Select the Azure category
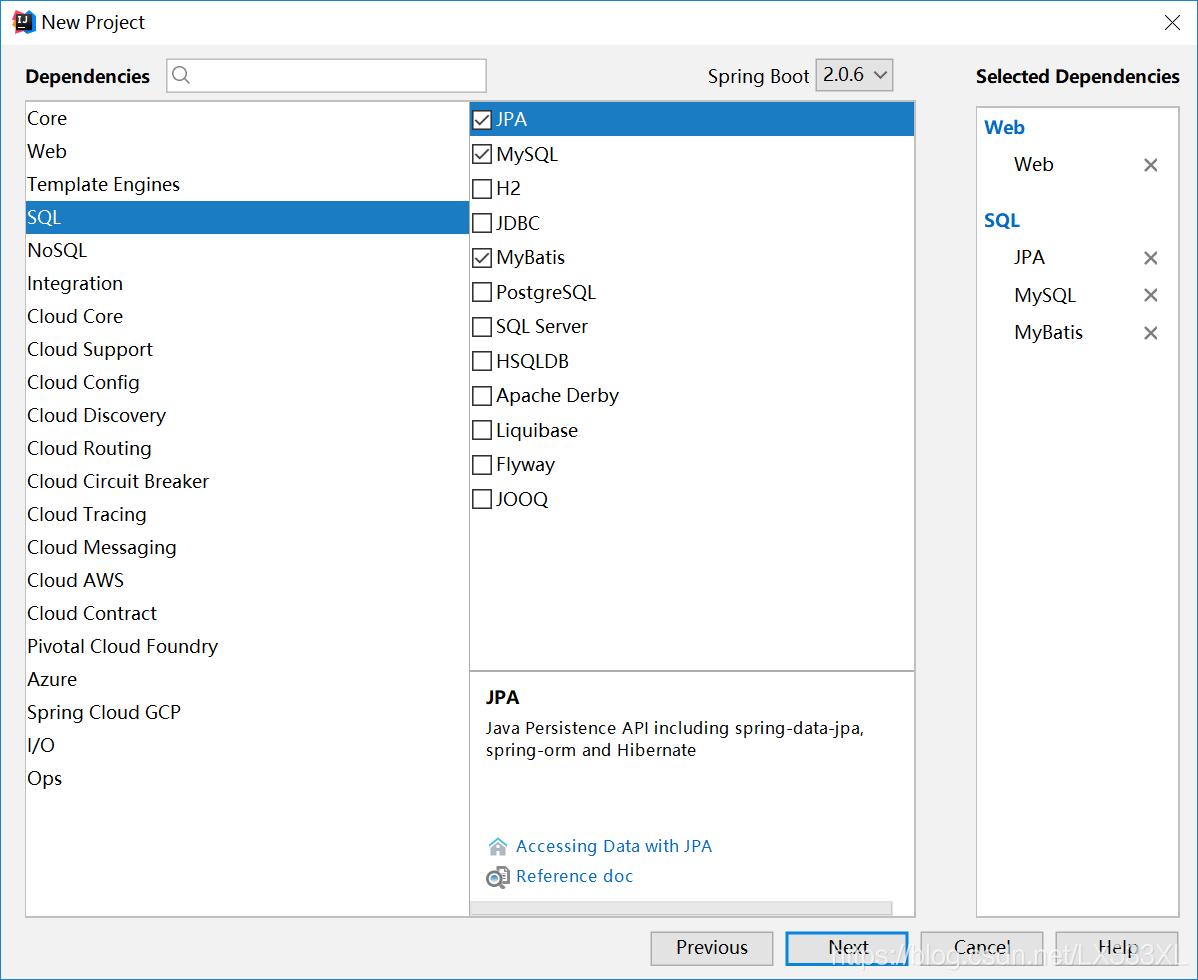This screenshot has height=980, width=1198. [247, 679]
